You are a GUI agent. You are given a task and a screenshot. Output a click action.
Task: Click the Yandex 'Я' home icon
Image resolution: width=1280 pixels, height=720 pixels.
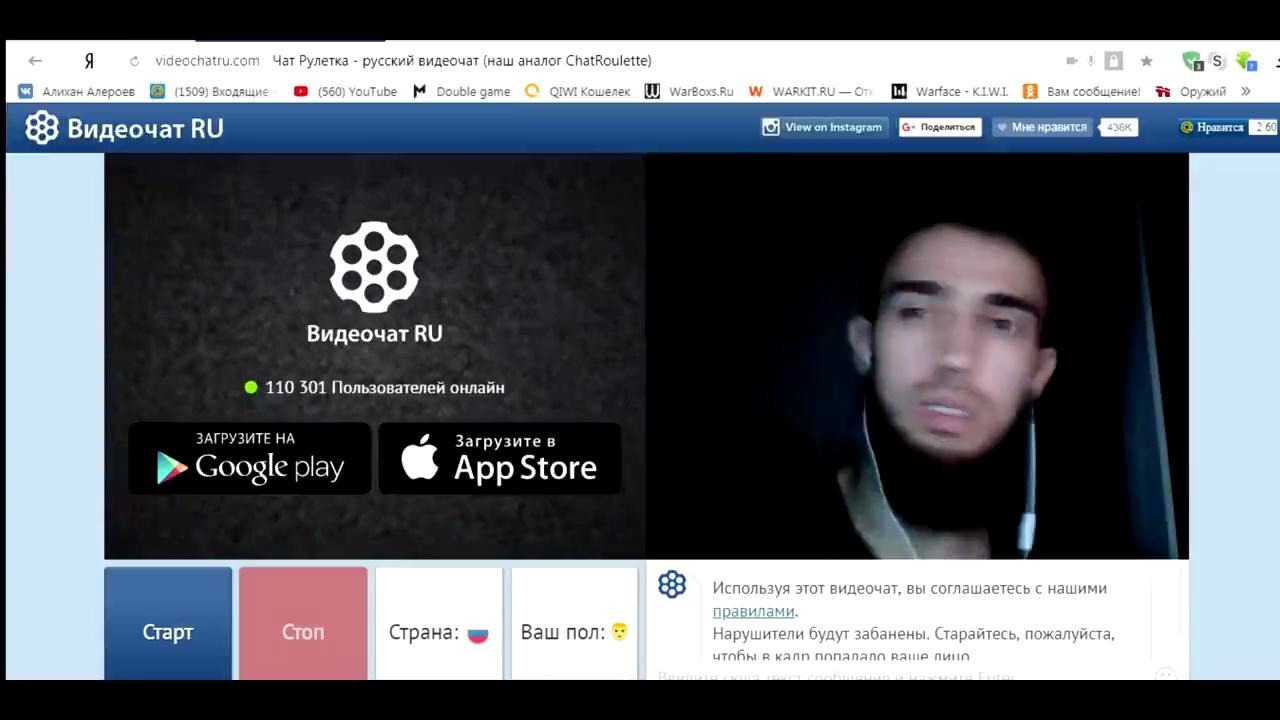click(89, 61)
